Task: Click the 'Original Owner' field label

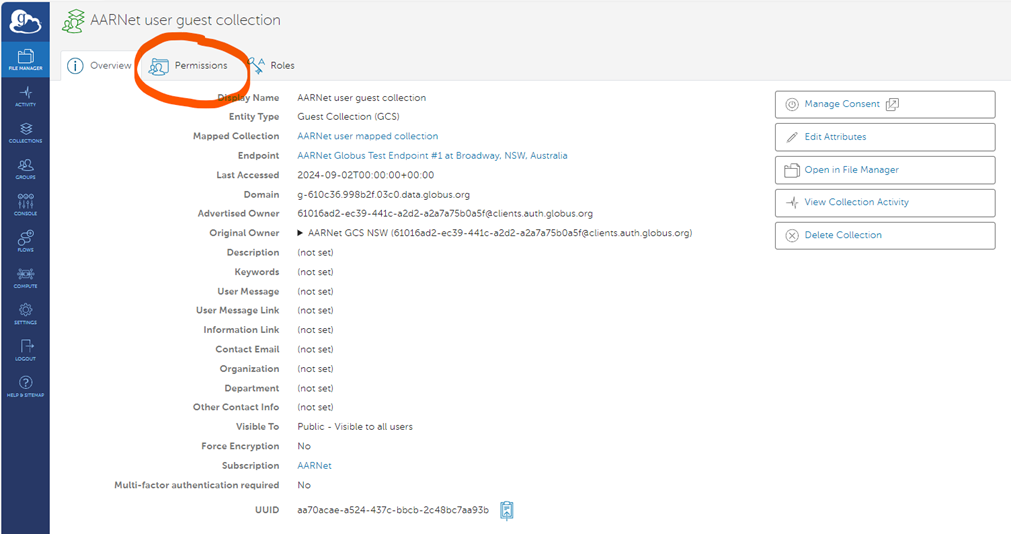Action: point(244,233)
